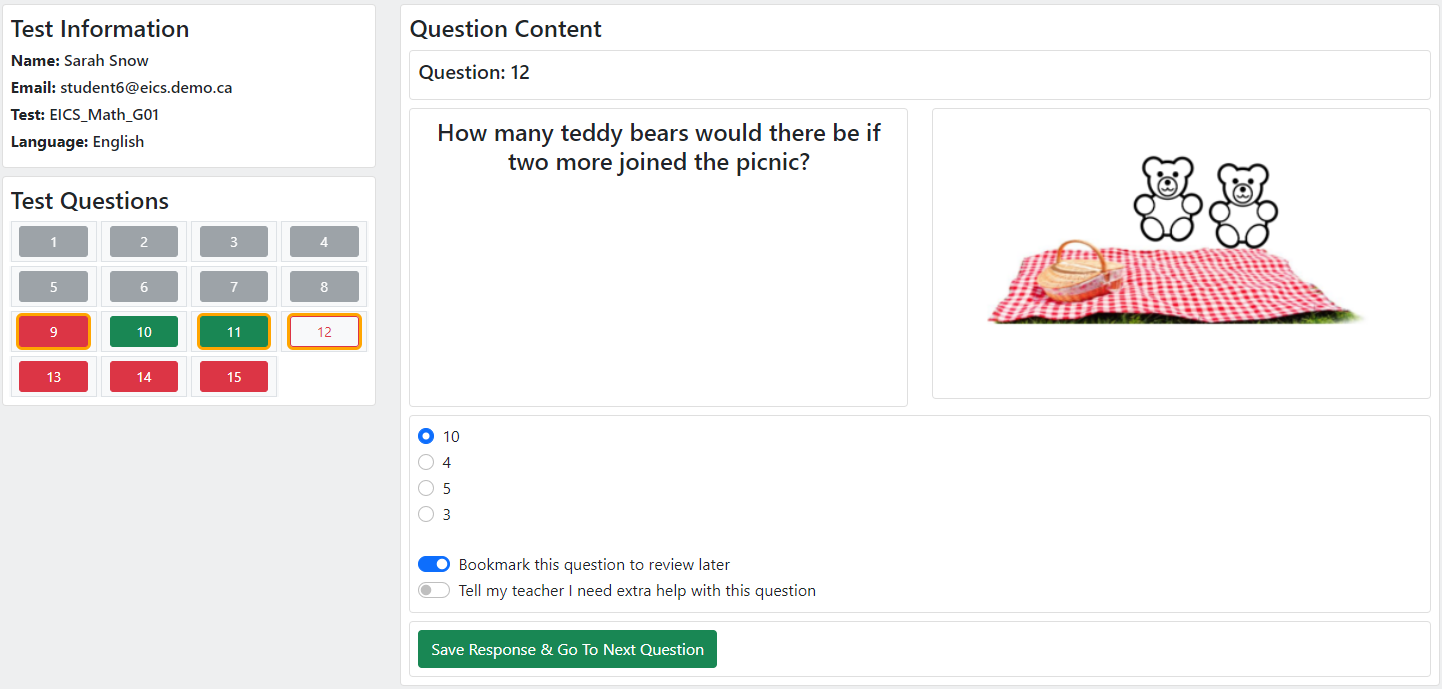Go to the last question 15
Image resolution: width=1442 pixels, height=689 pixels.
click(x=234, y=377)
